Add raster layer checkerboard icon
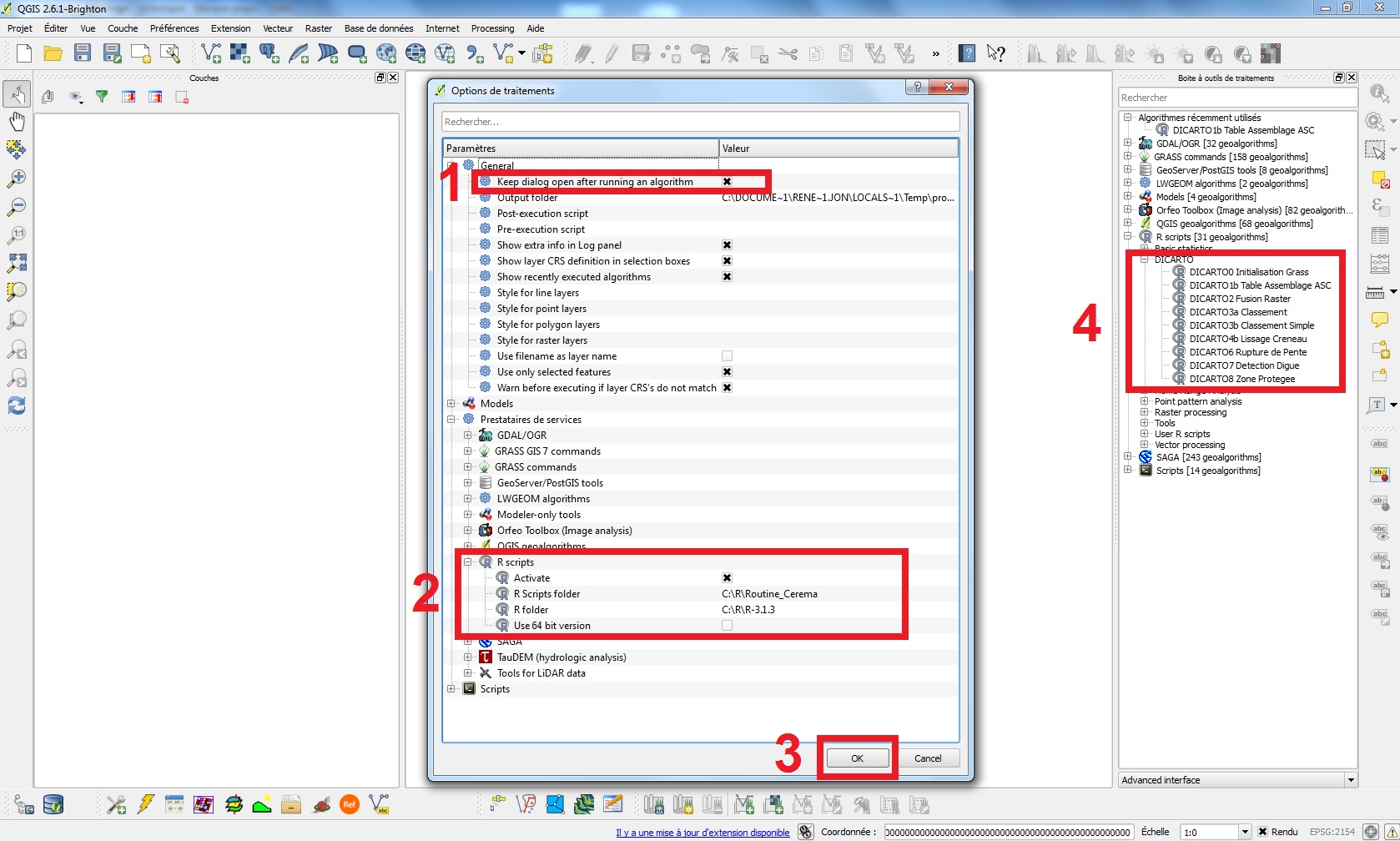The width and height of the screenshot is (1400, 841). (240, 54)
